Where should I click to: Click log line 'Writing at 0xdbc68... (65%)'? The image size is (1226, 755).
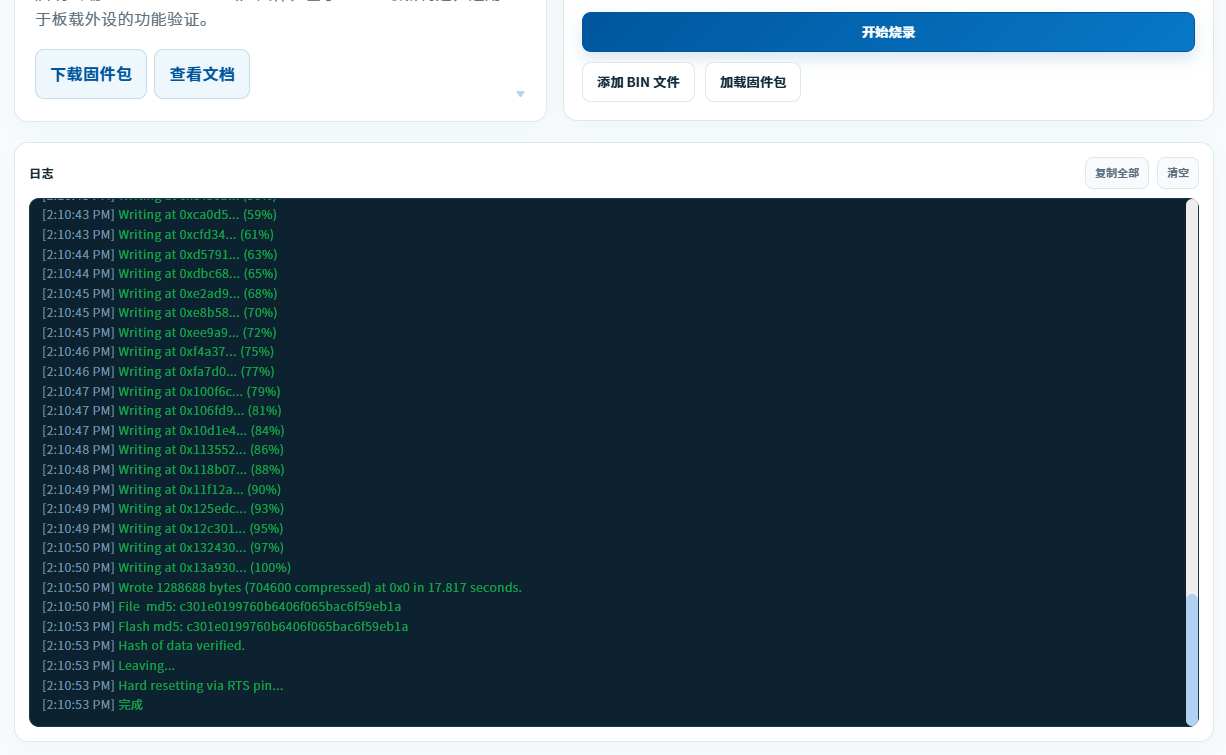160,274
